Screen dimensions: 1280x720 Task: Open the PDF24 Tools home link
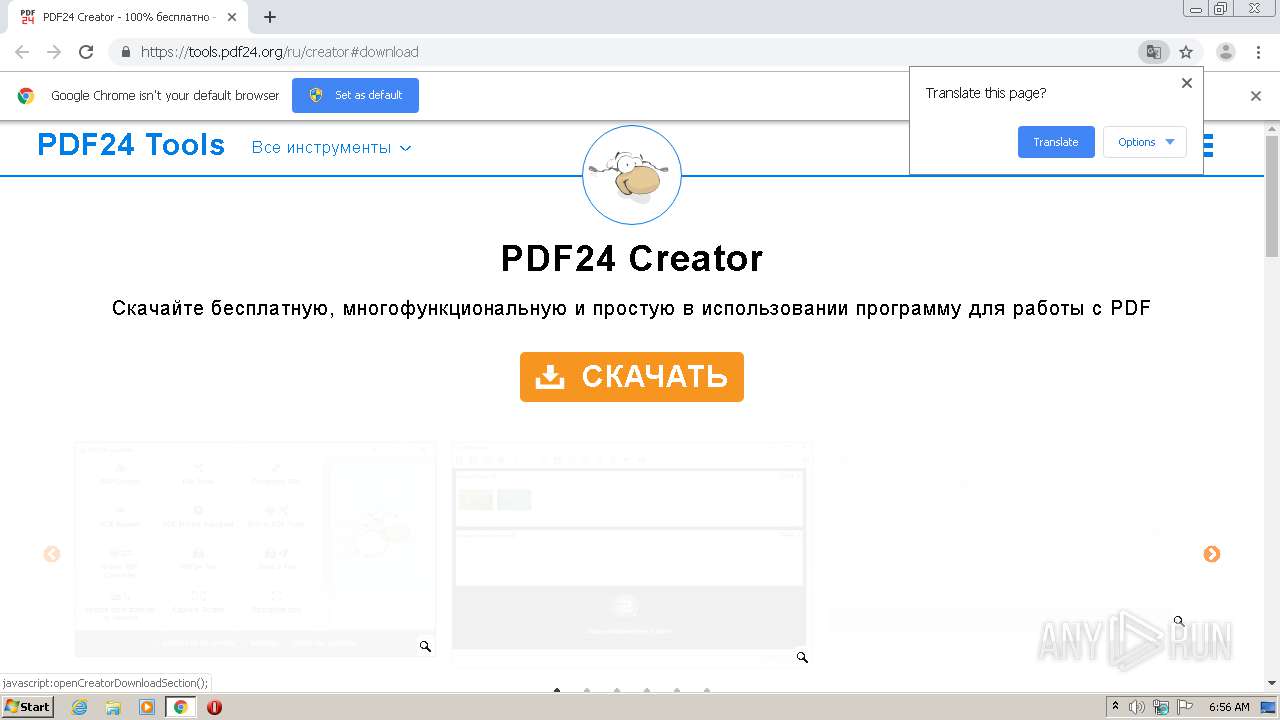pyautogui.click(x=131, y=145)
